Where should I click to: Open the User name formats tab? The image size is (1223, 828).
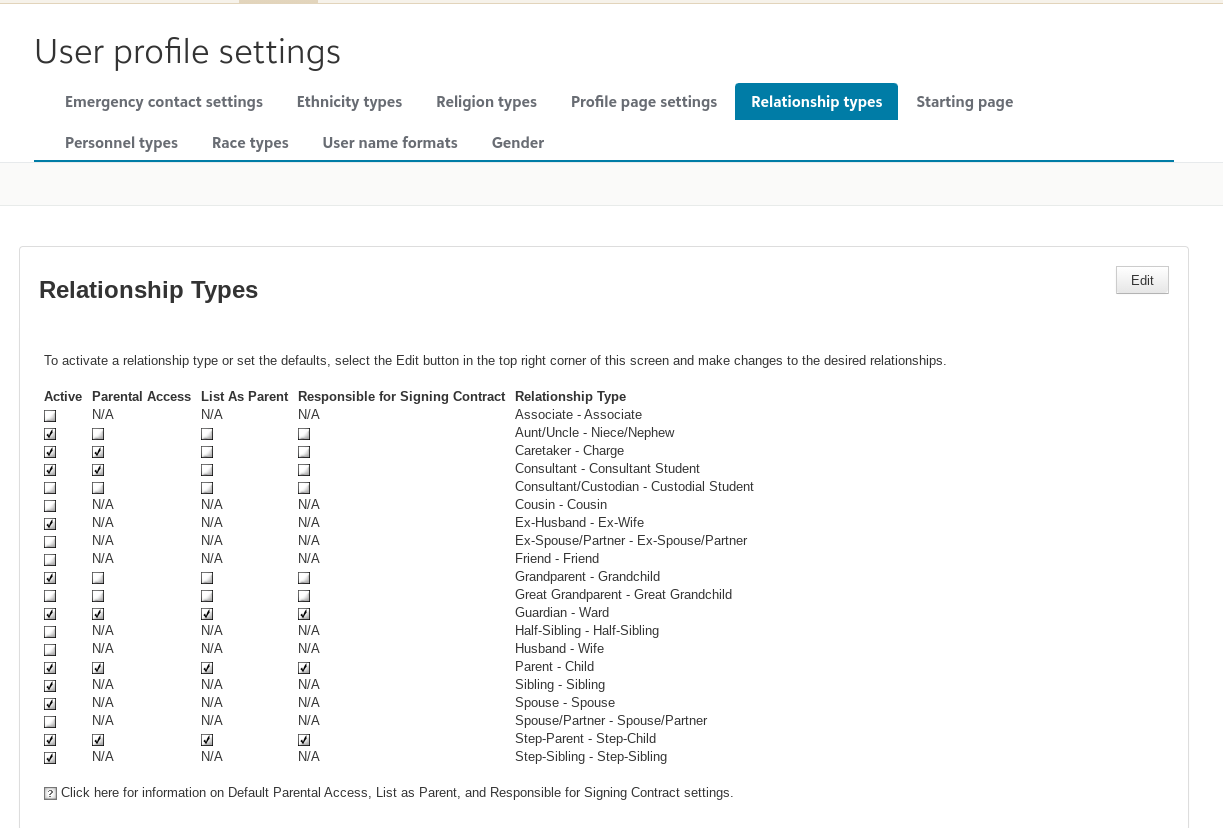[x=390, y=143]
